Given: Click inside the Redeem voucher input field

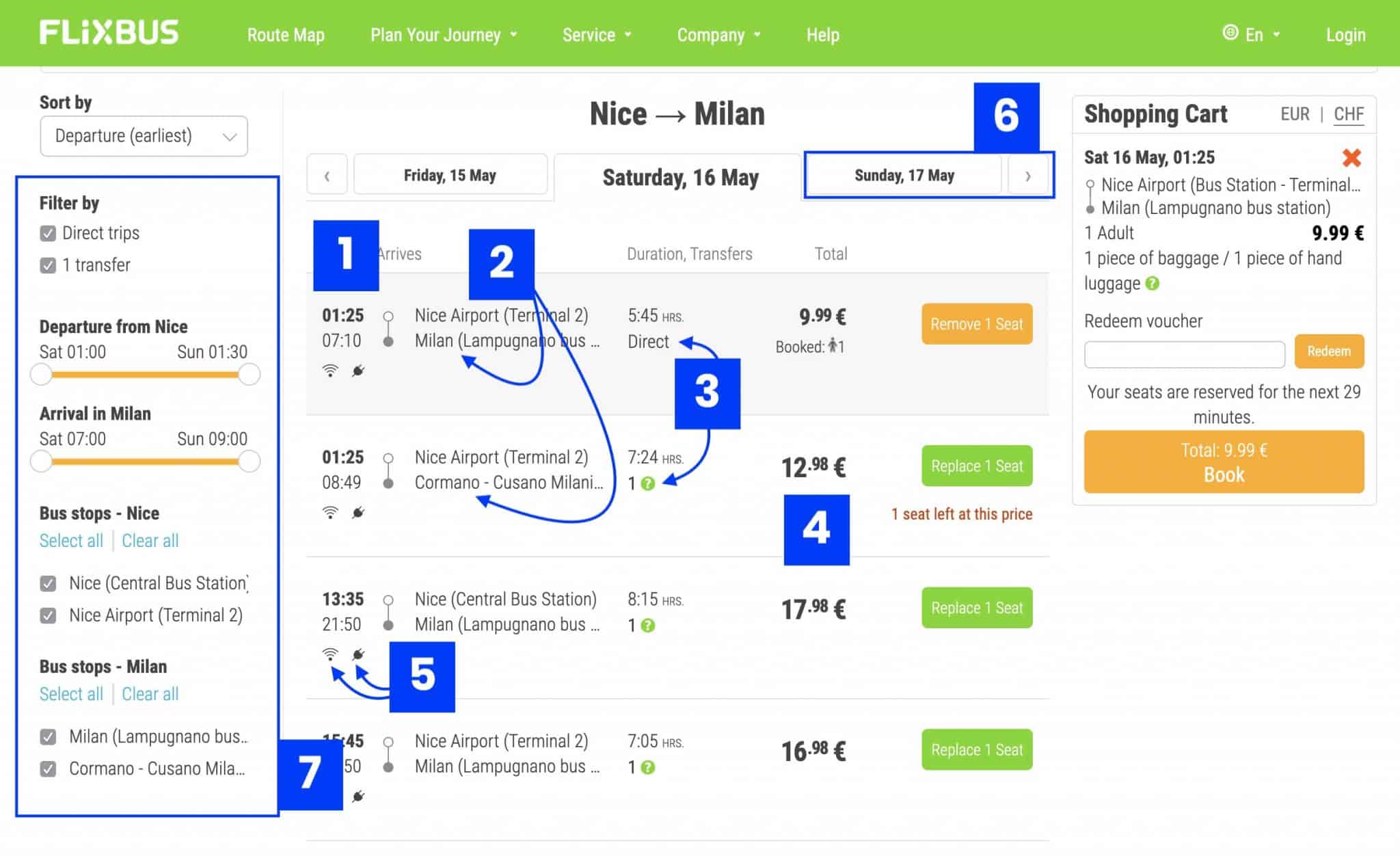Looking at the screenshot, I should 1184,354.
